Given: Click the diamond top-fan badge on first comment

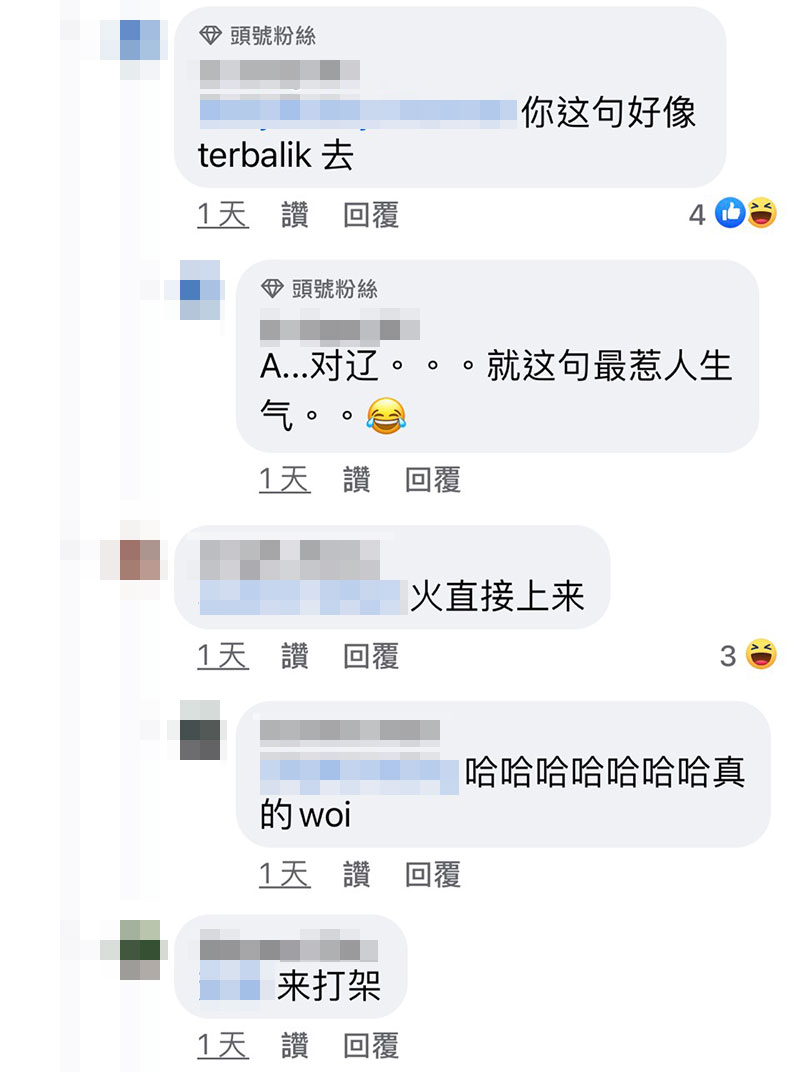Looking at the screenshot, I should [x=211, y=35].
